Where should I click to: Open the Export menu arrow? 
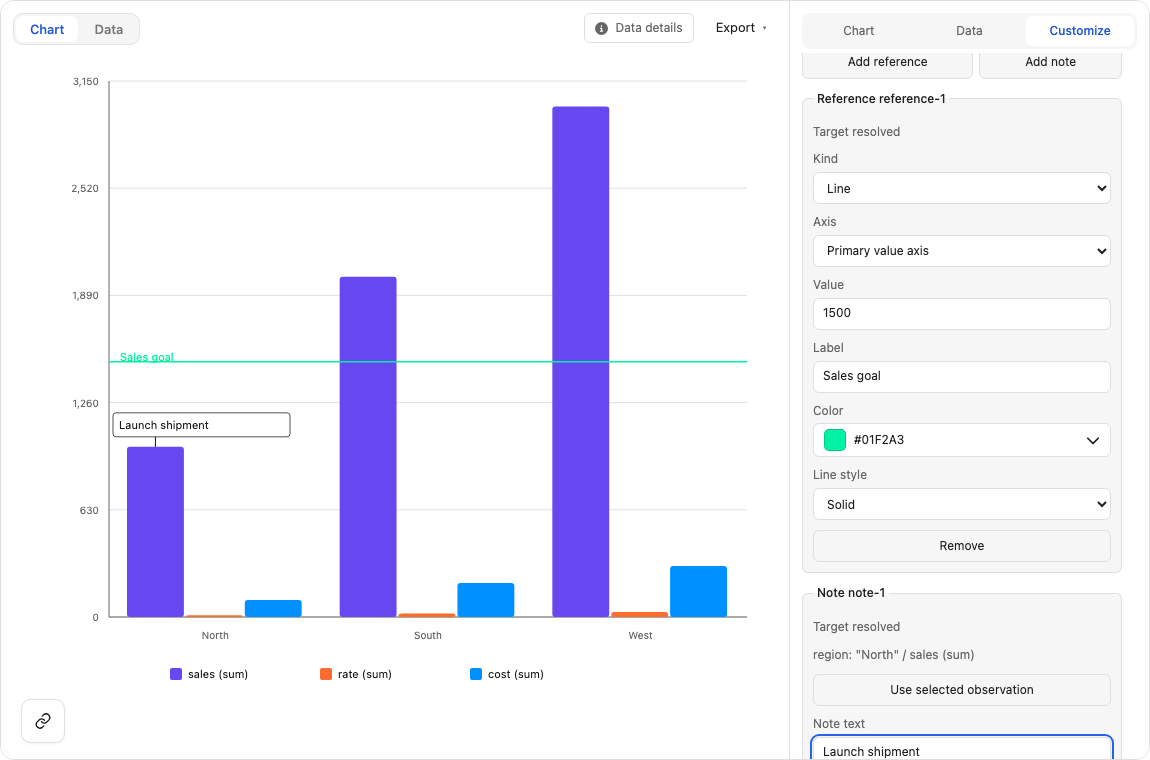pos(764,28)
